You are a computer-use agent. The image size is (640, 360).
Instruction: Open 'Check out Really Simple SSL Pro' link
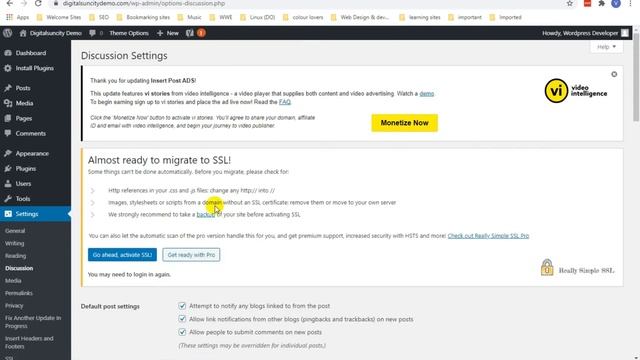[488, 236]
